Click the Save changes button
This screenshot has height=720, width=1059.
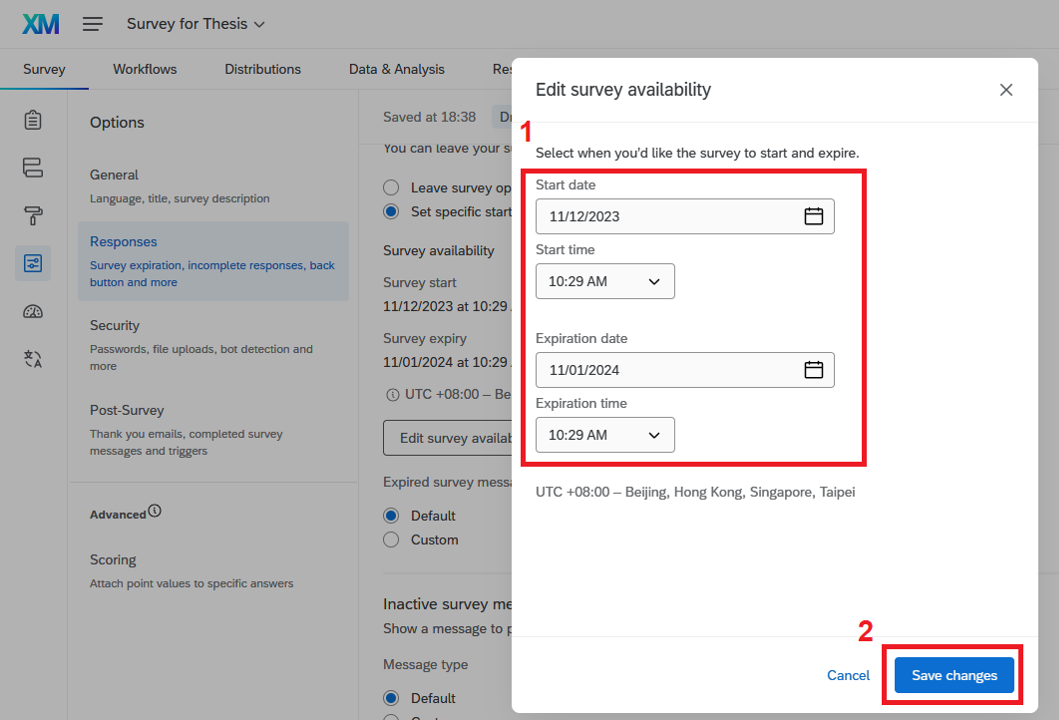pyautogui.click(x=954, y=676)
